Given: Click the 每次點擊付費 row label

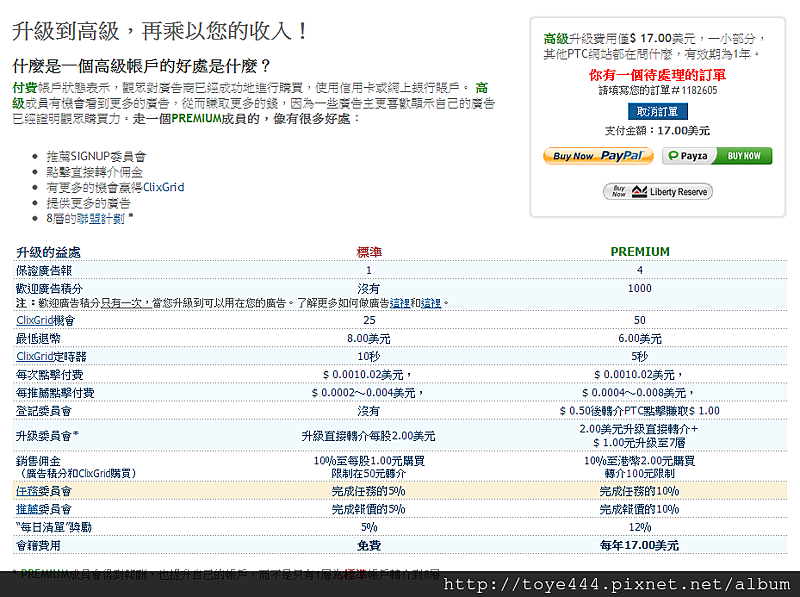Looking at the screenshot, I should 49,375.
